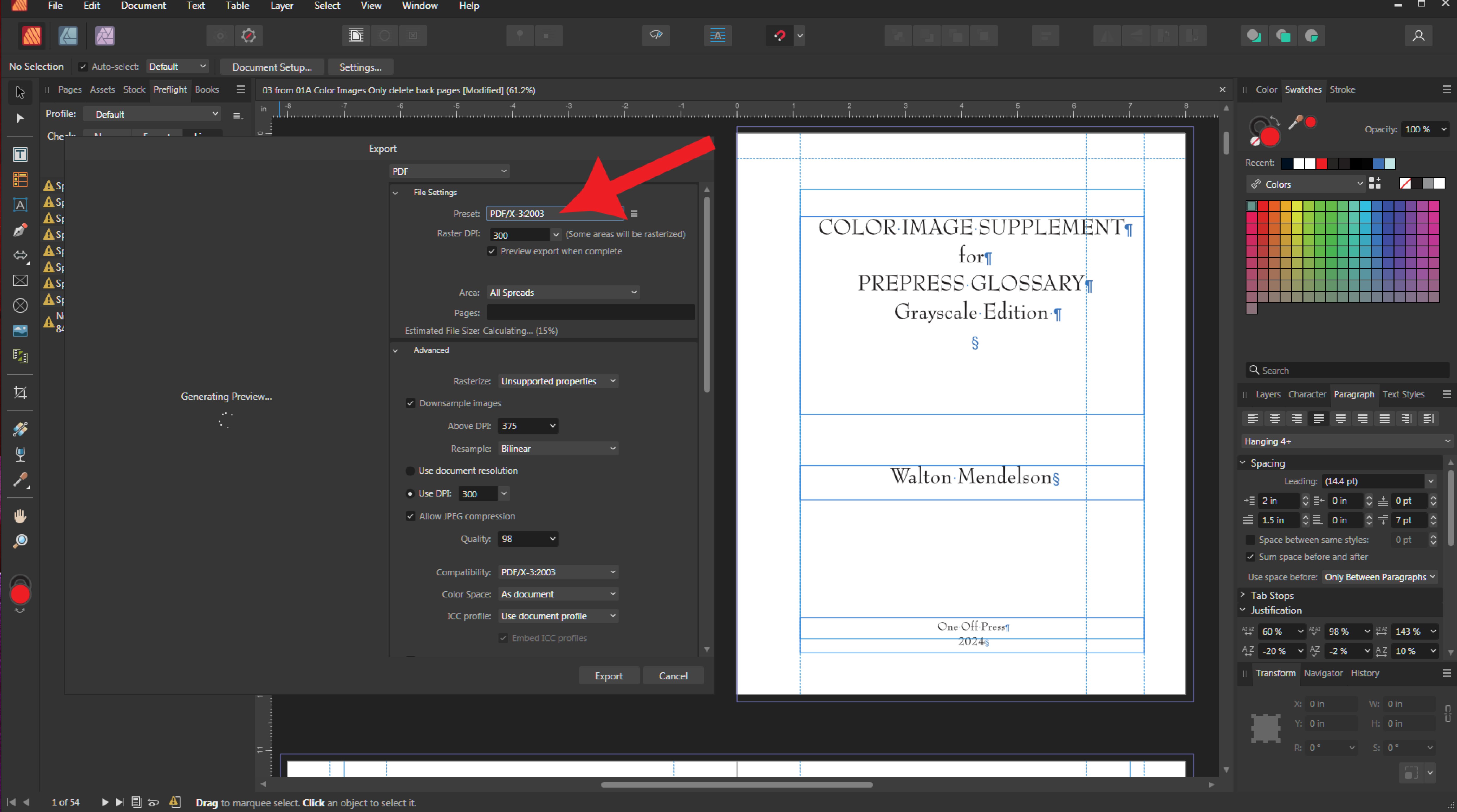Click the Settings... button
This screenshot has width=1457, height=812.
tap(360, 67)
